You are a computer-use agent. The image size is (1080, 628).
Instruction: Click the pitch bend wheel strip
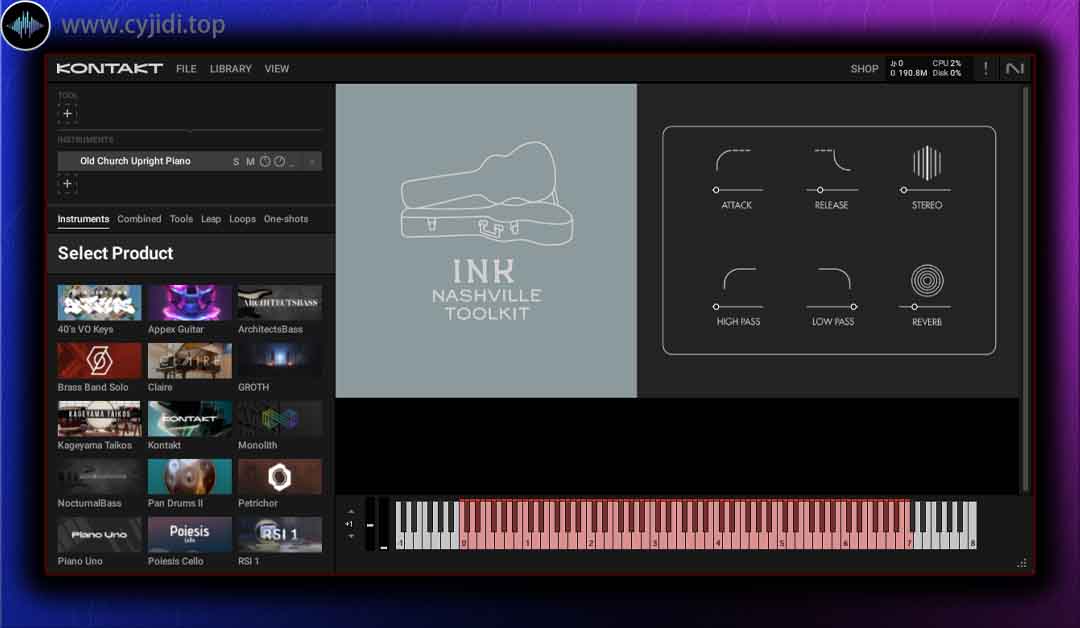[x=370, y=525]
